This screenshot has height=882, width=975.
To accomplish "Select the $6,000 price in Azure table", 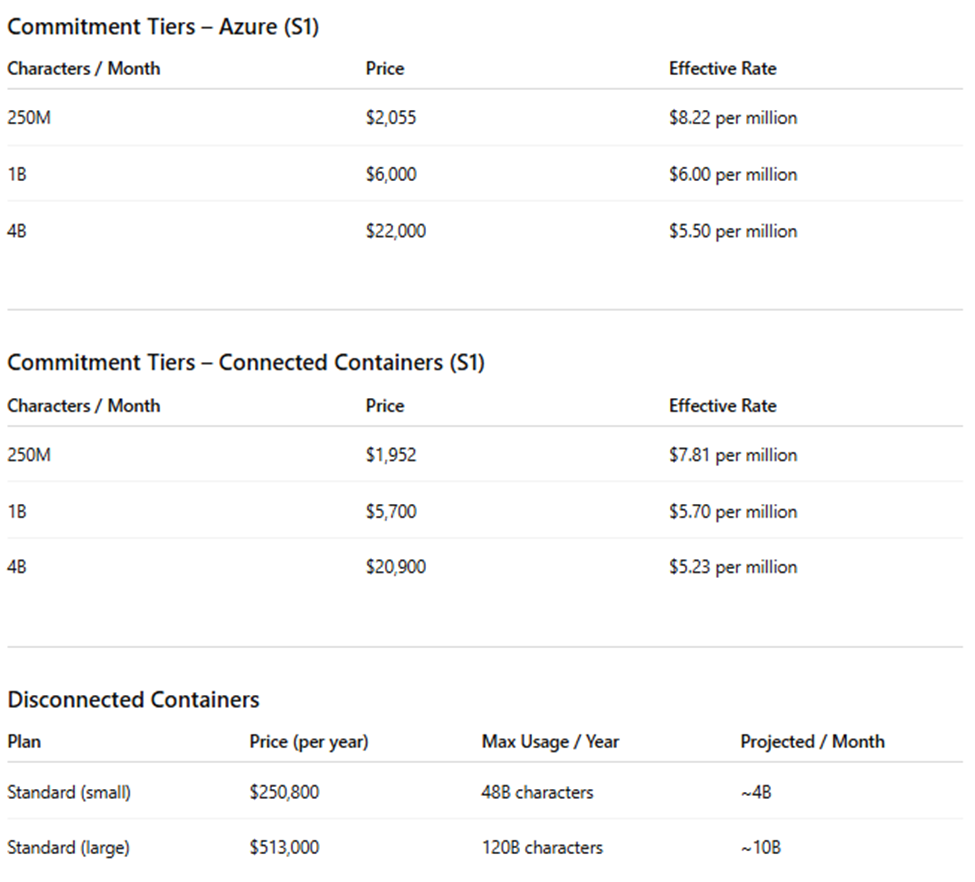I will pyautogui.click(x=390, y=174).
